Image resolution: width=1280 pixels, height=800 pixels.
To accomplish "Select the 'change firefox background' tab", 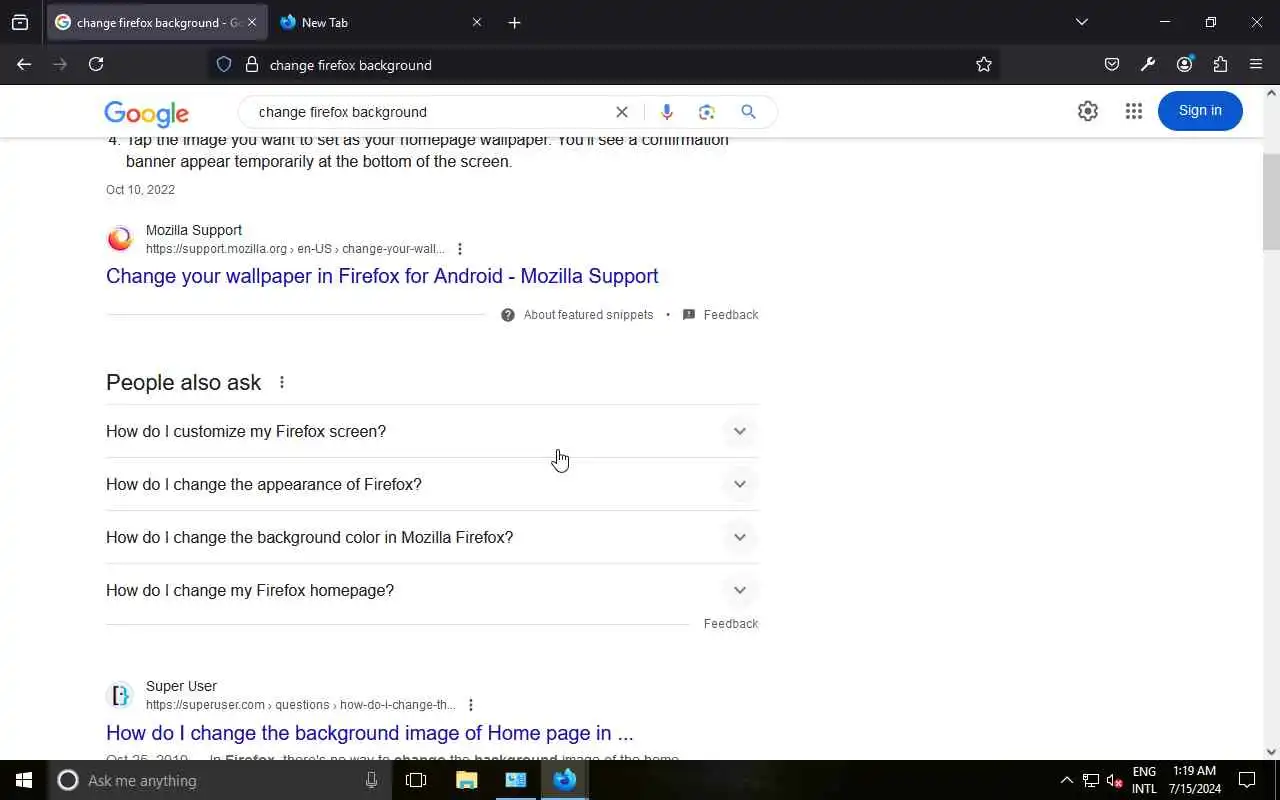I will pos(157,22).
